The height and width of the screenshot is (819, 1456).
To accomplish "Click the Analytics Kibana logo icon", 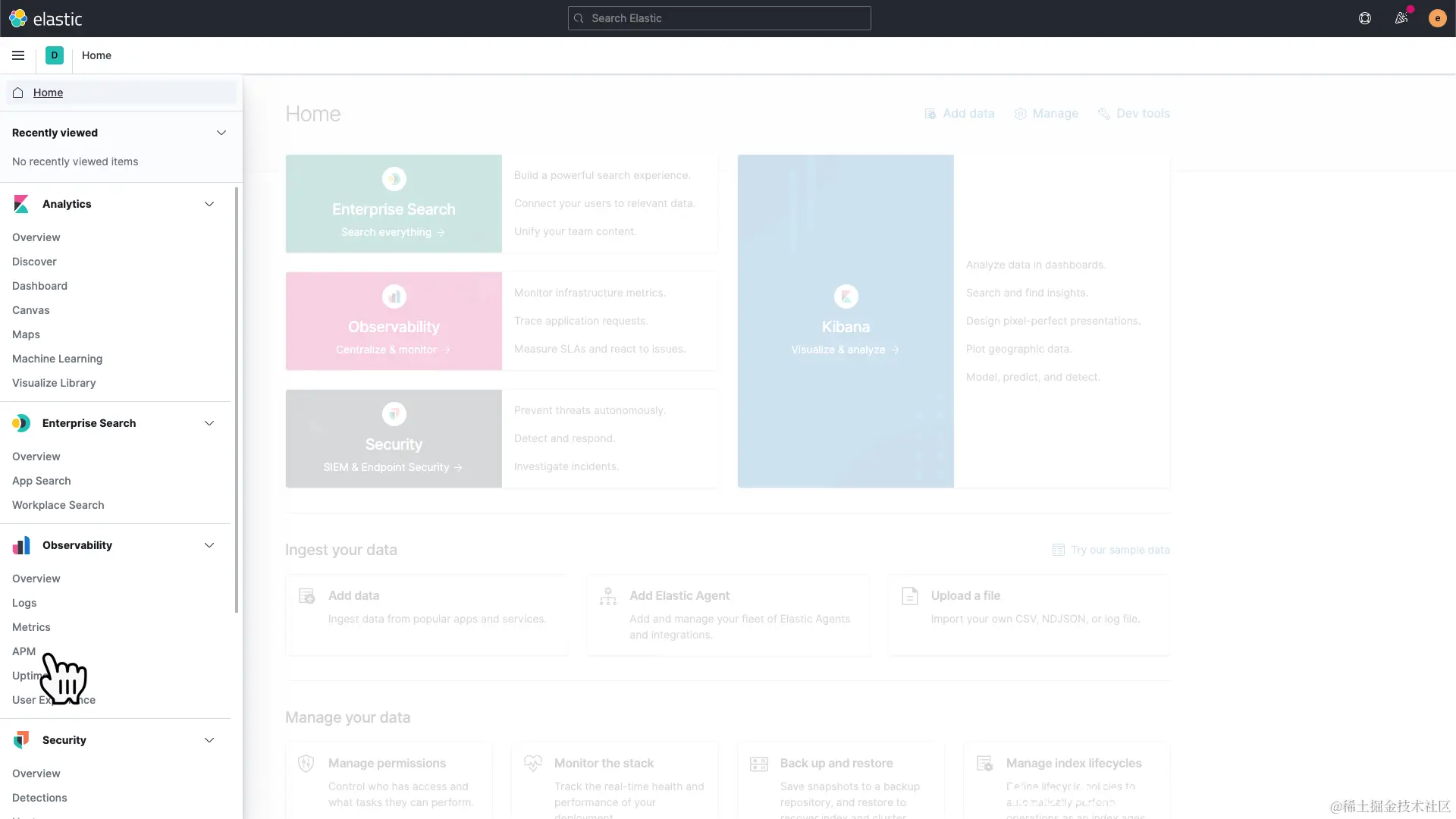I will [x=21, y=204].
